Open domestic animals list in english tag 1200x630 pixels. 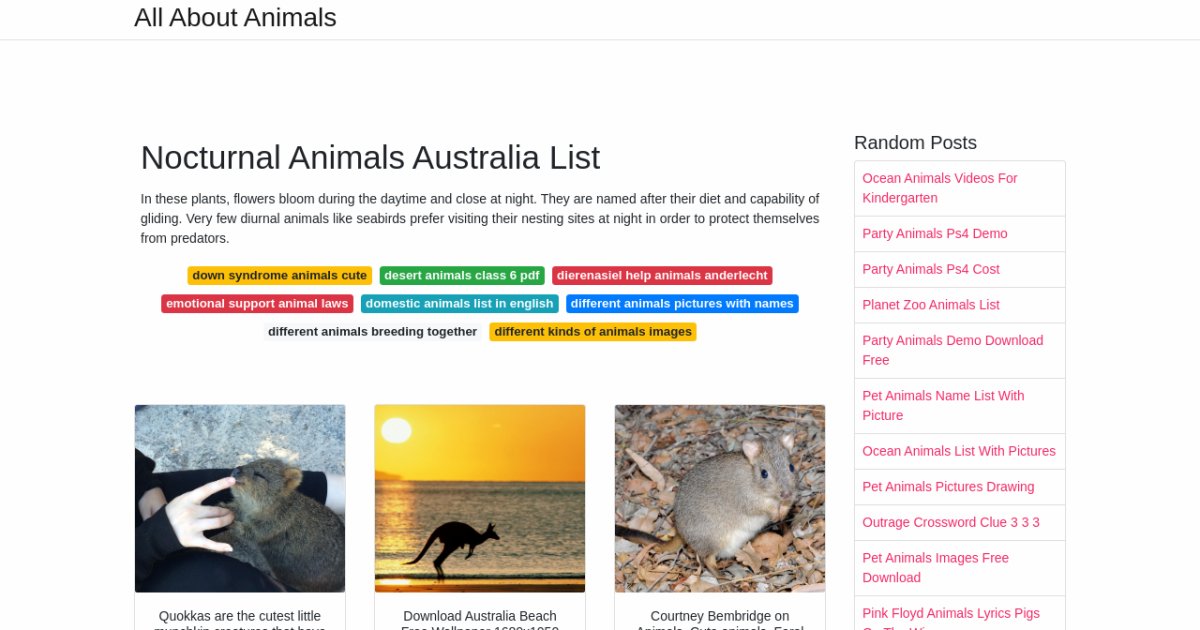pos(460,304)
